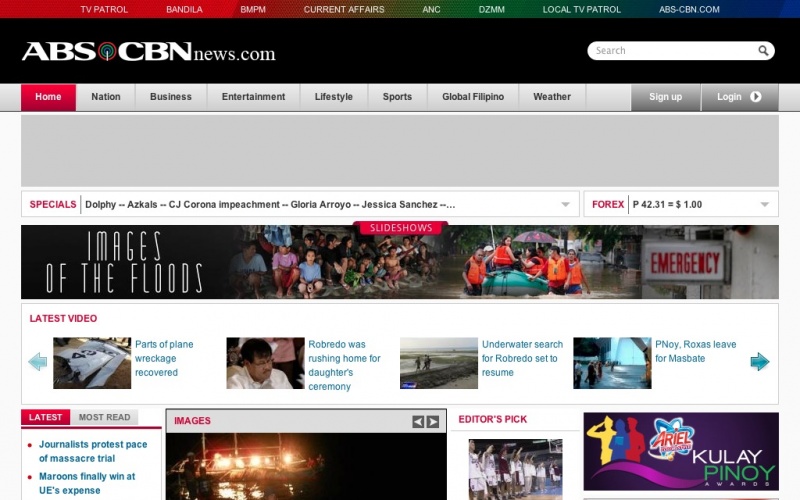Click the Ariel Kulay Pinoy Awards ad
This screenshot has height=500, width=800.
681,451
